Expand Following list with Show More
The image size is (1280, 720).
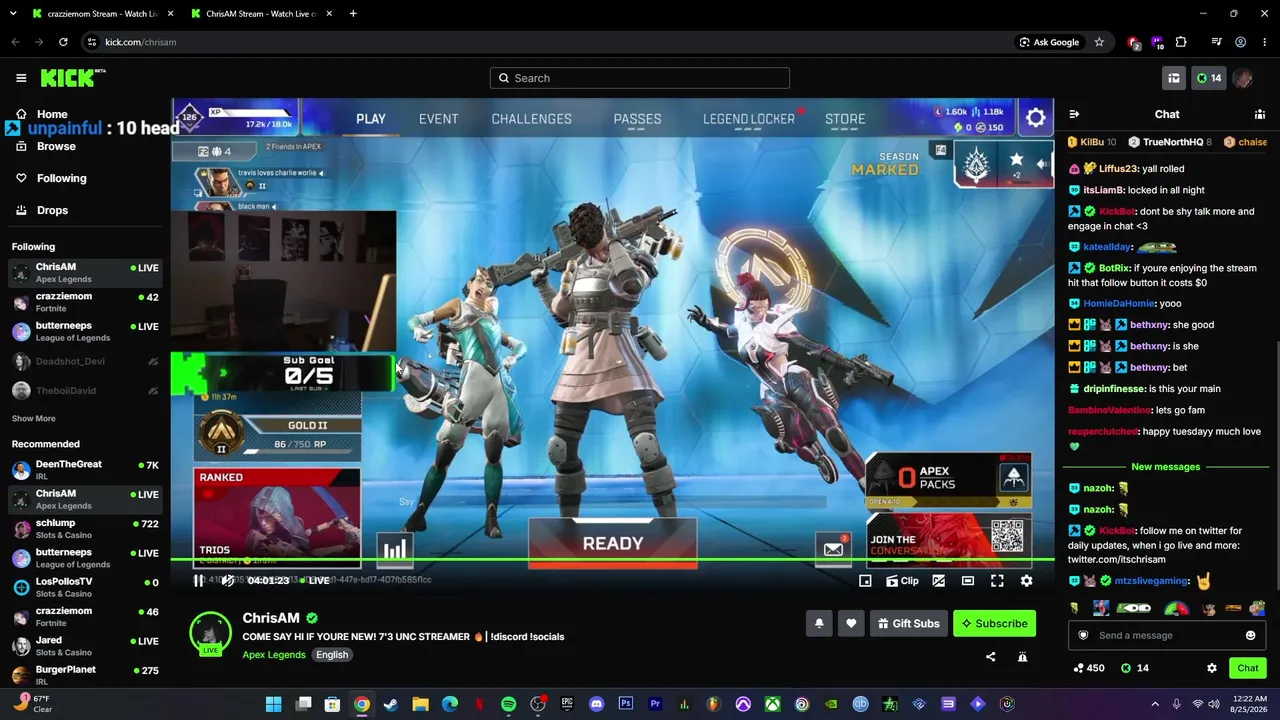tap(34, 418)
